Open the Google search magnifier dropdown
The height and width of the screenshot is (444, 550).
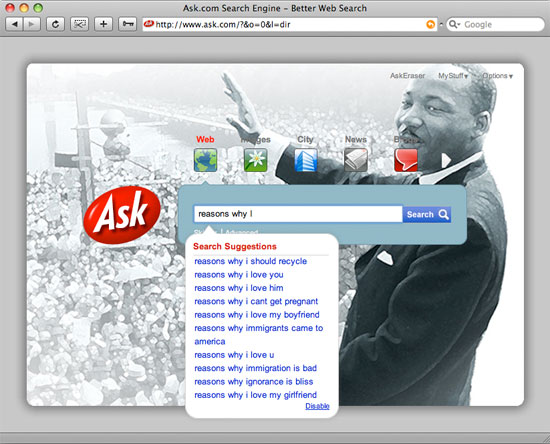[454, 24]
